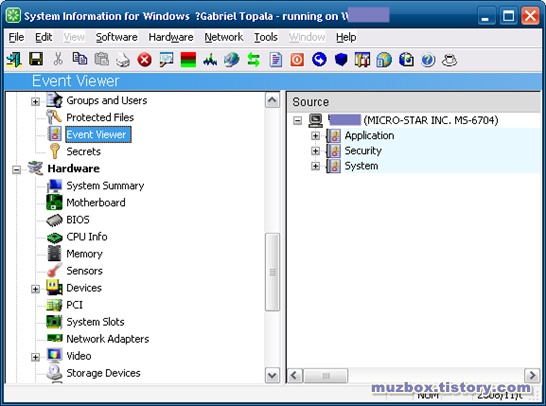Click the library books toolbar icon
Screen dimensions: 546x406
362,60
